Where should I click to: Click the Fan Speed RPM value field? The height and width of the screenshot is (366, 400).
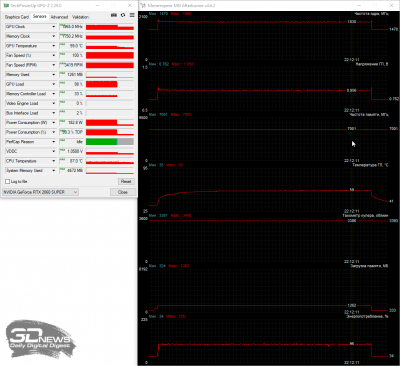click(71, 65)
